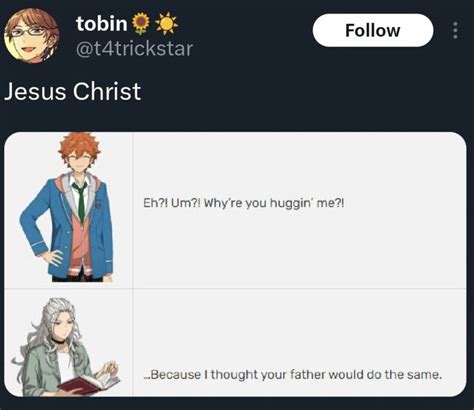
Task: Click the sun emoji after the sunflower
Action: (x=167, y=24)
